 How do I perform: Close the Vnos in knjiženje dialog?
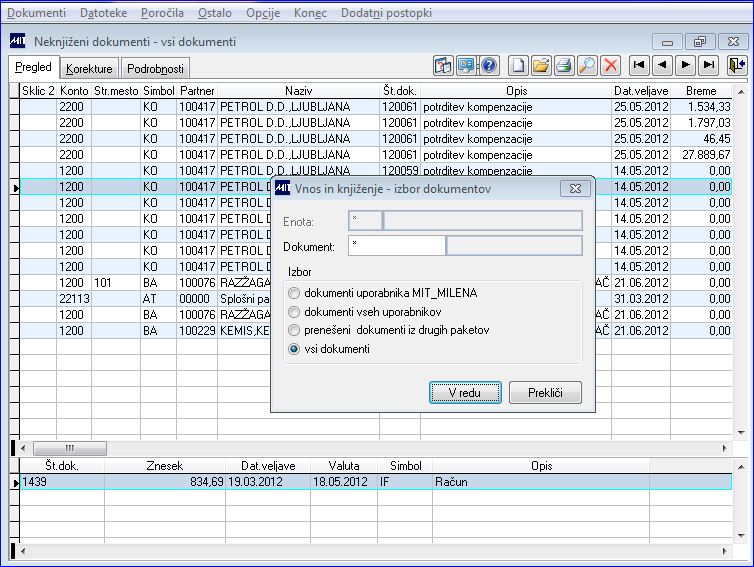pos(575,189)
